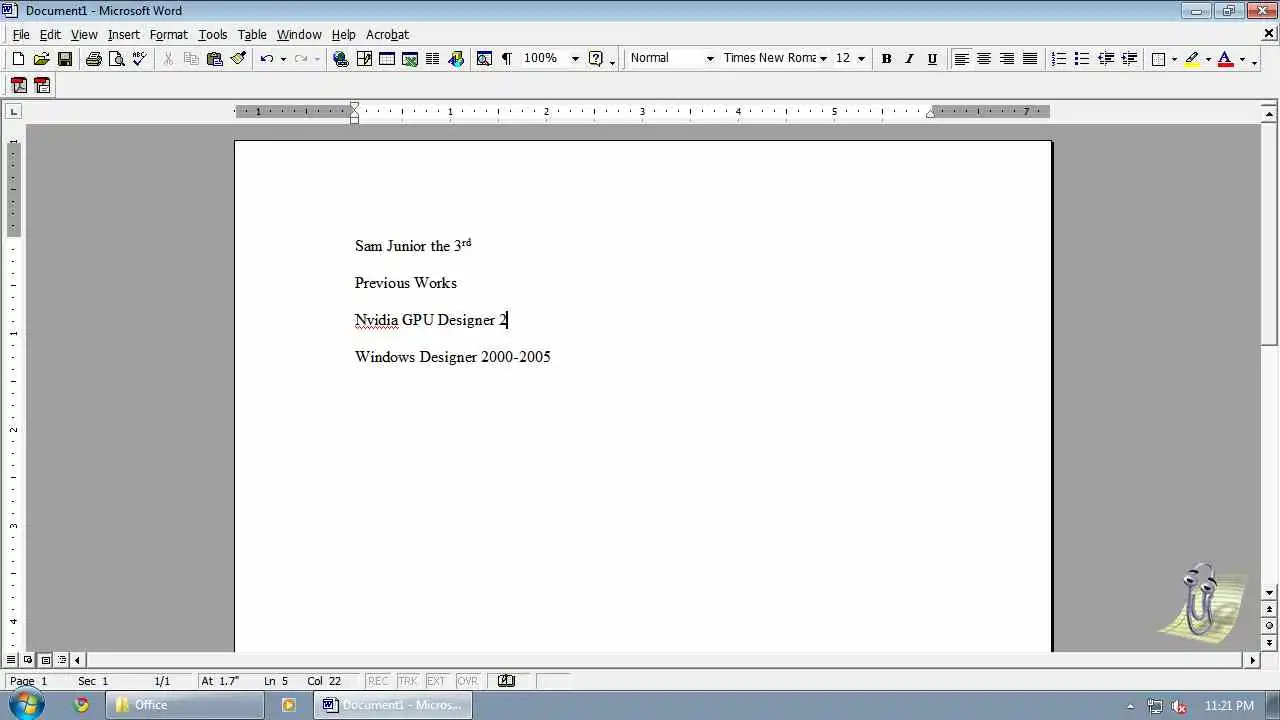Justify the paragraph text

point(1030,59)
